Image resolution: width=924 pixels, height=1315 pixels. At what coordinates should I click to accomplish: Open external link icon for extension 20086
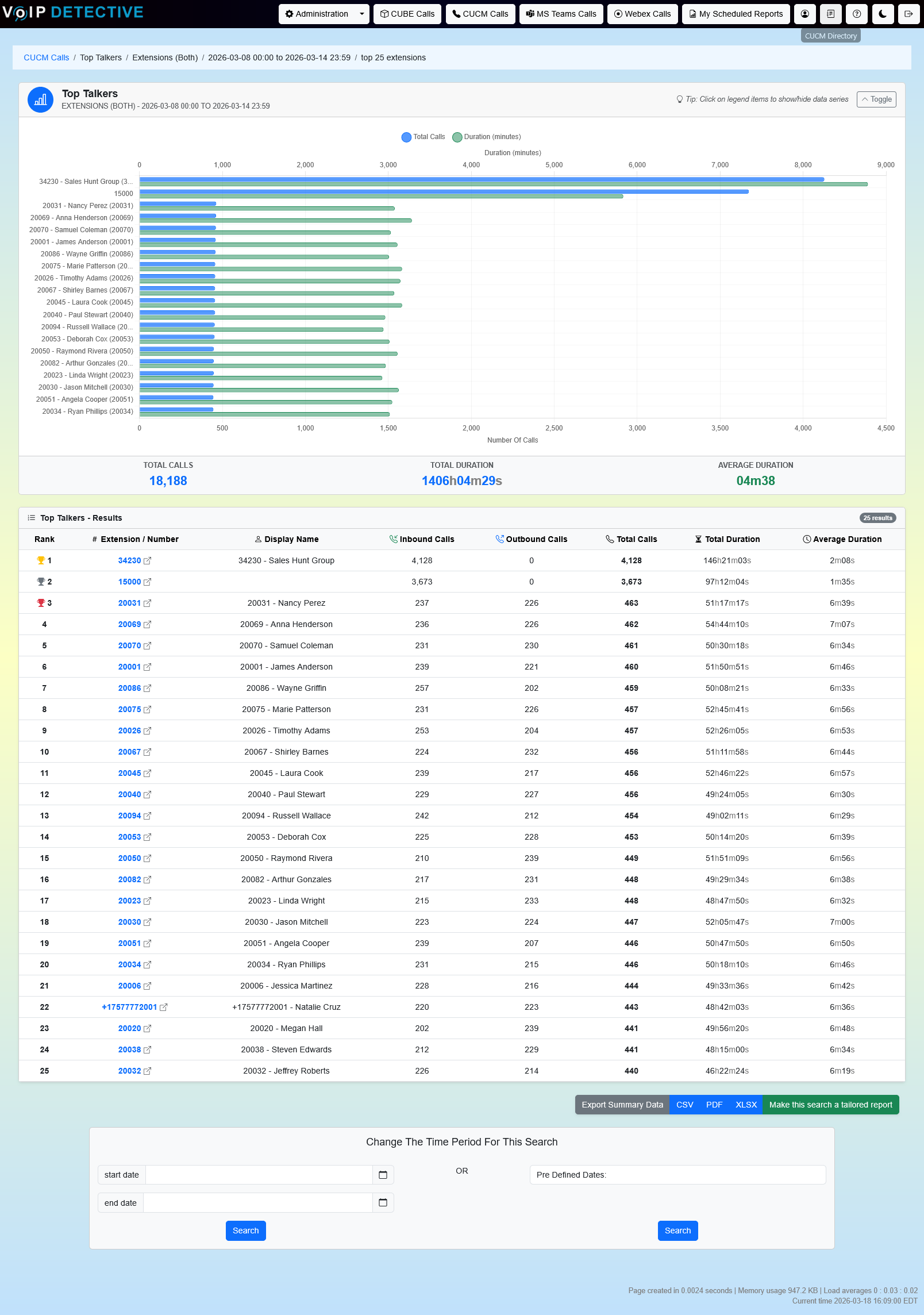pyautogui.click(x=147, y=688)
